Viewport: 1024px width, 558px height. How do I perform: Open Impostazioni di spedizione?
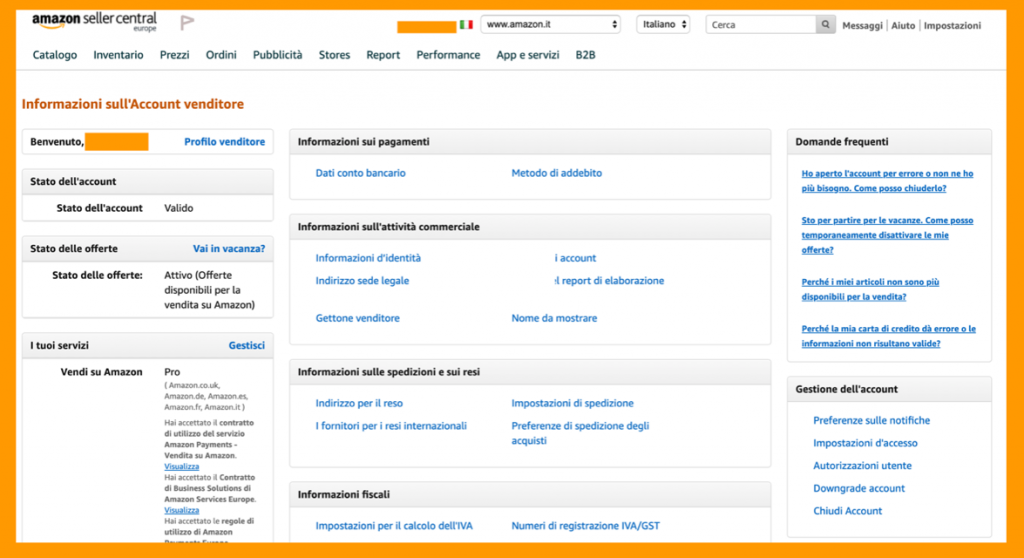coord(573,403)
